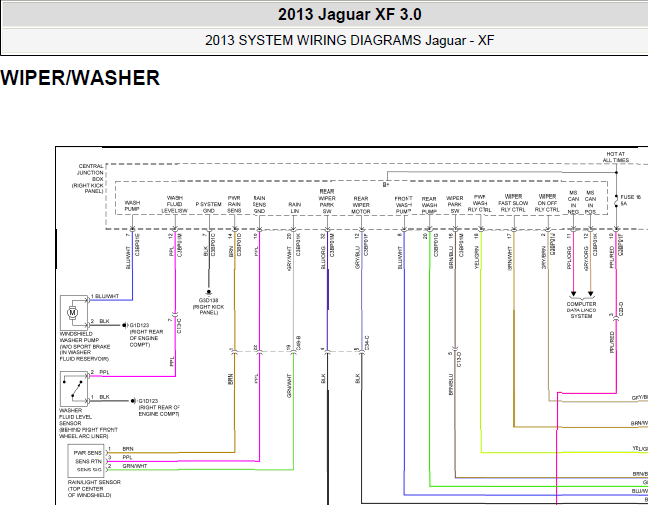The height and width of the screenshot is (505, 648).
Task: Click the FRONT WASH PUMP pin label
Action: pyautogui.click(x=403, y=205)
